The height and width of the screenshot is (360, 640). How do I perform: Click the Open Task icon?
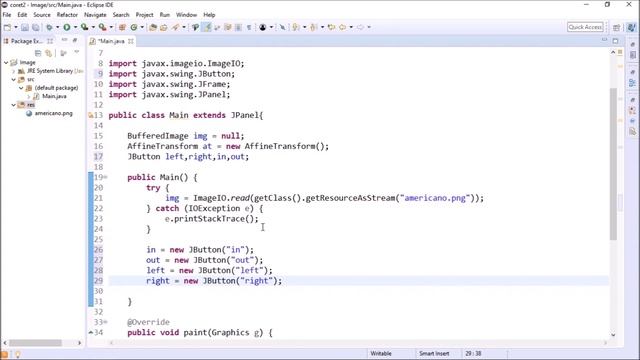(164, 27)
